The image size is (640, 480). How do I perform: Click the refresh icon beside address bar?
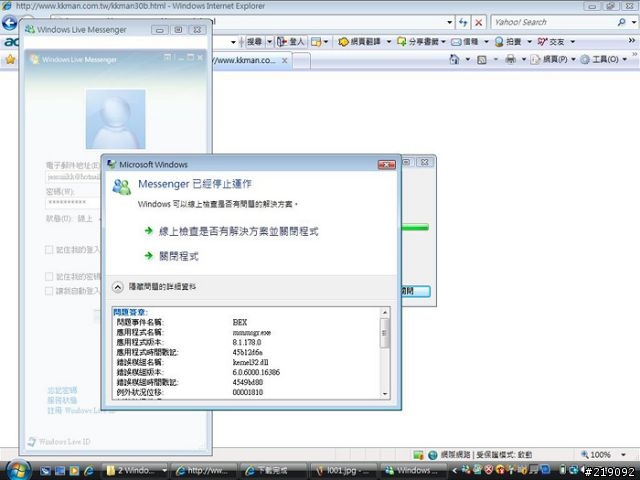pos(463,22)
